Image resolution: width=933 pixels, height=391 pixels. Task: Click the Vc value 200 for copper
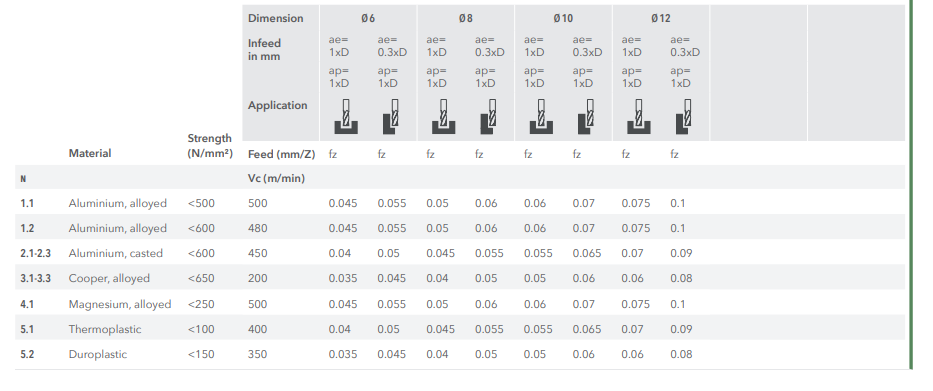[258, 279]
